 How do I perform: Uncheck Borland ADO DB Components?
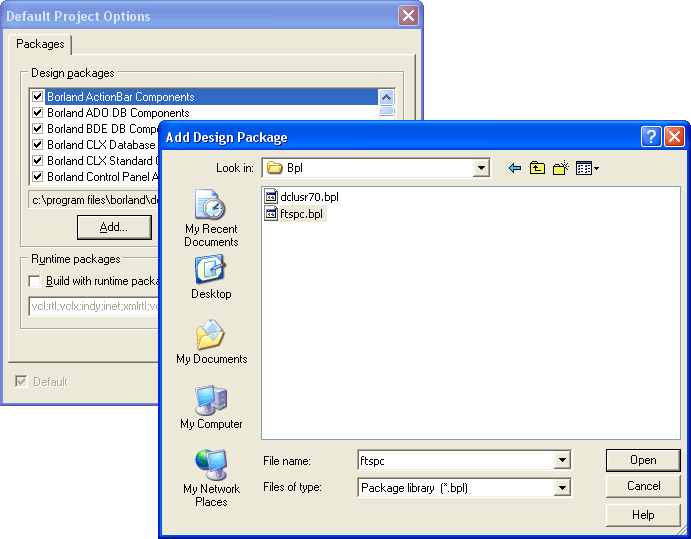click(x=37, y=112)
